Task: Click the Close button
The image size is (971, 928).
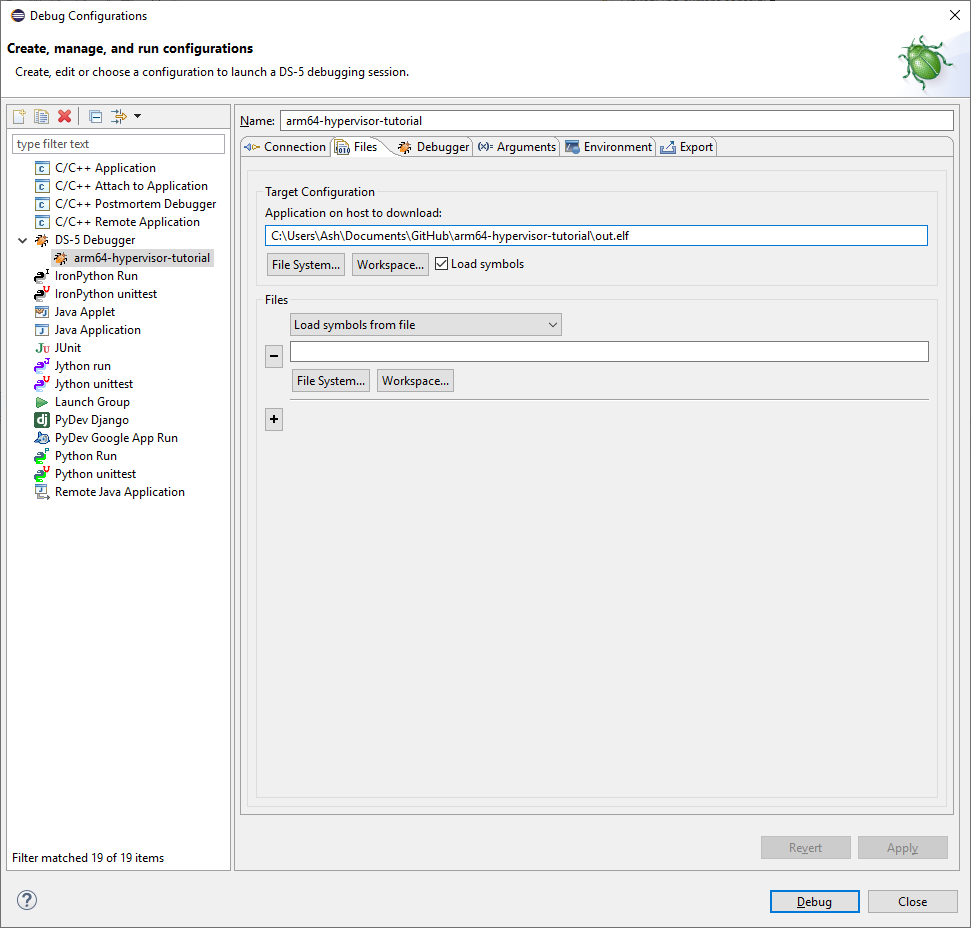Action: pos(912,902)
